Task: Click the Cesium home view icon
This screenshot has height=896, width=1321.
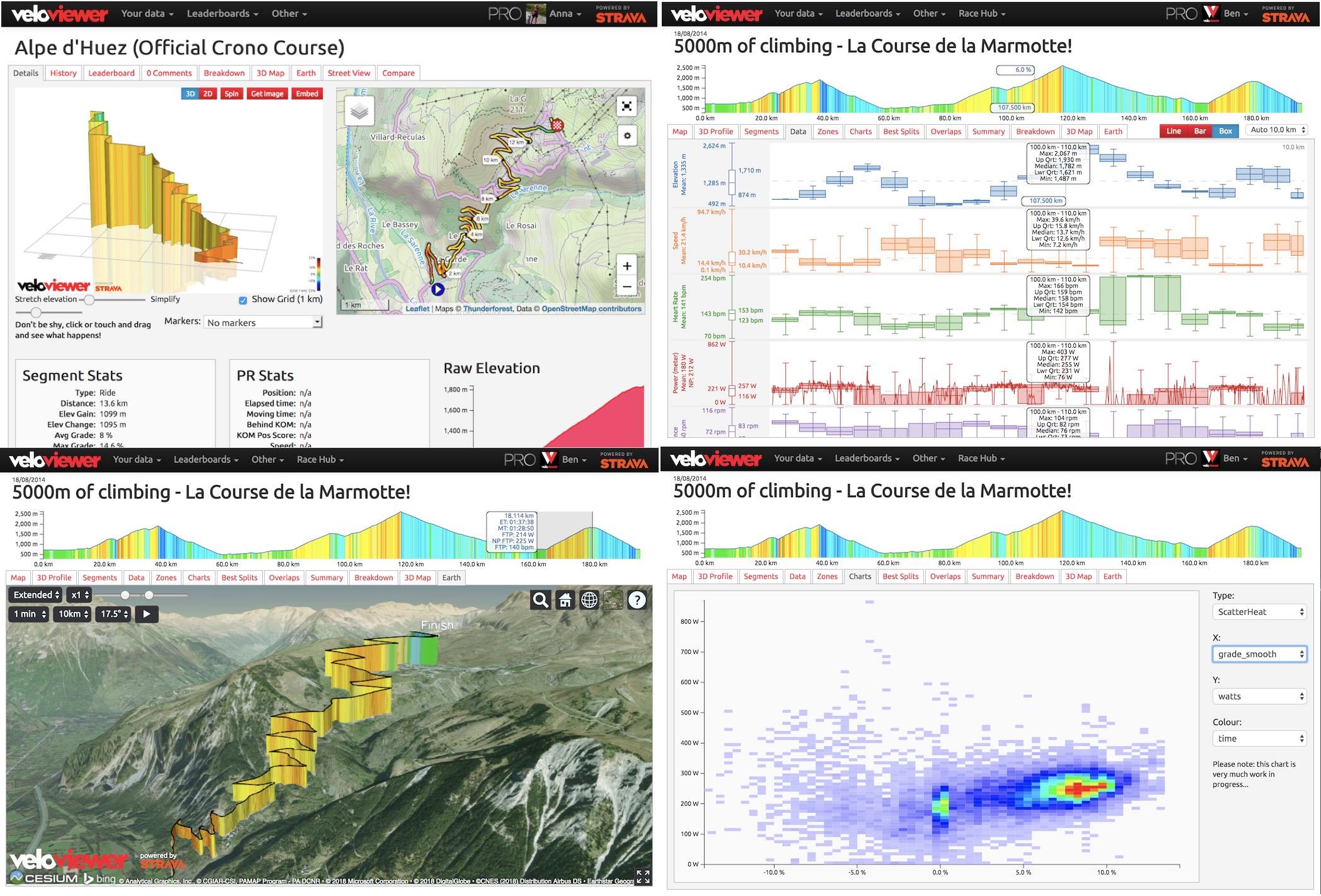Action: pyautogui.click(x=565, y=600)
